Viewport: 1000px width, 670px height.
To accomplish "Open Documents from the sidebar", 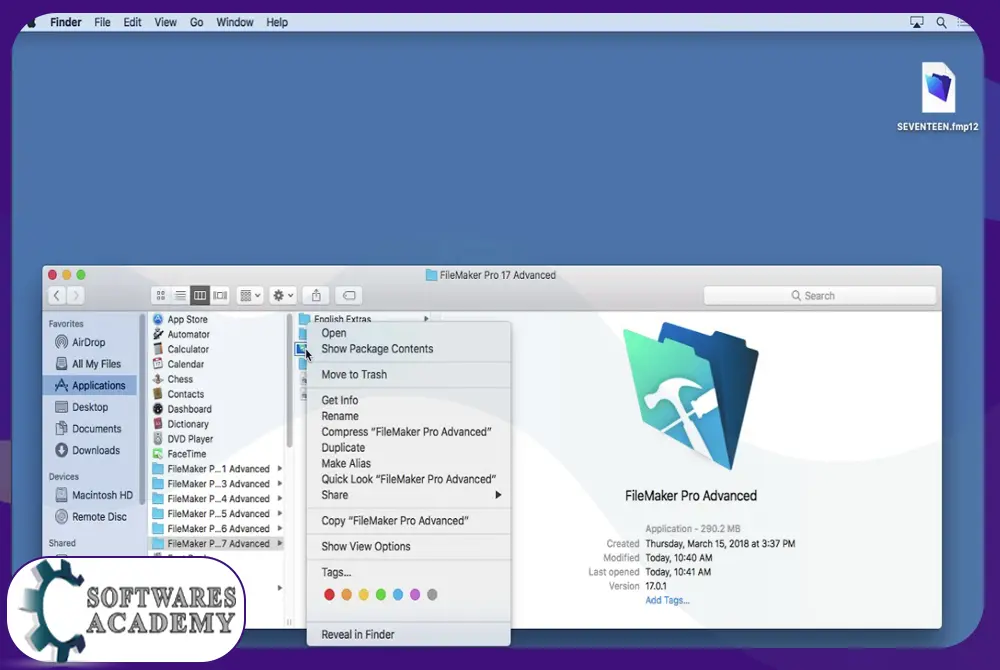I will click(x=88, y=429).
